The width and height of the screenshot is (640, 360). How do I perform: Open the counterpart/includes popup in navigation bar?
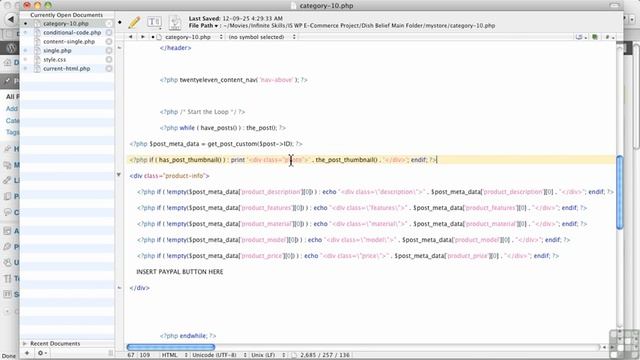pyautogui.click(x=580, y=37)
